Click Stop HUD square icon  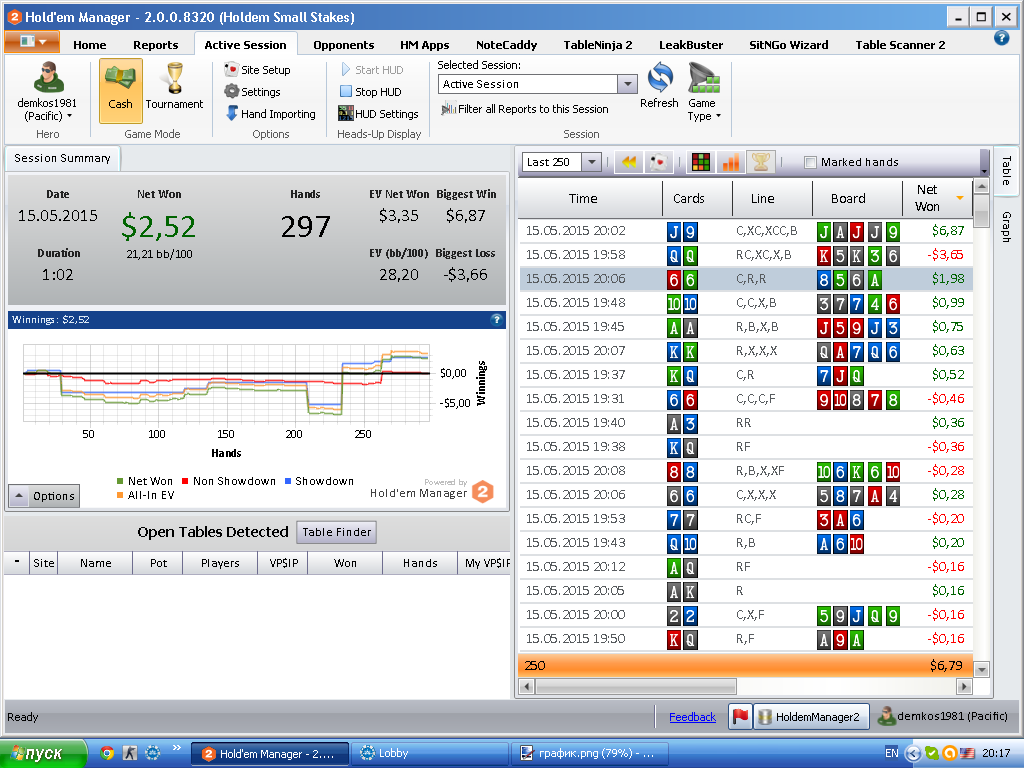pos(346,91)
